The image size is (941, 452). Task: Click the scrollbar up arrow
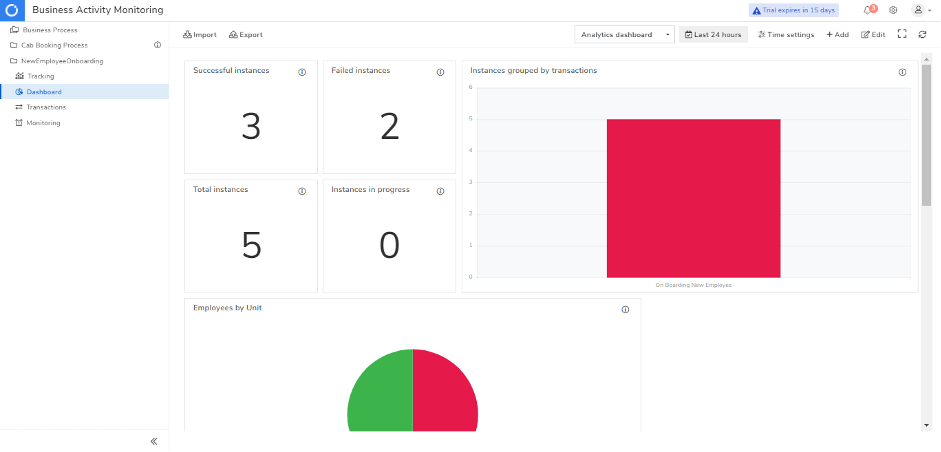(x=926, y=59)
